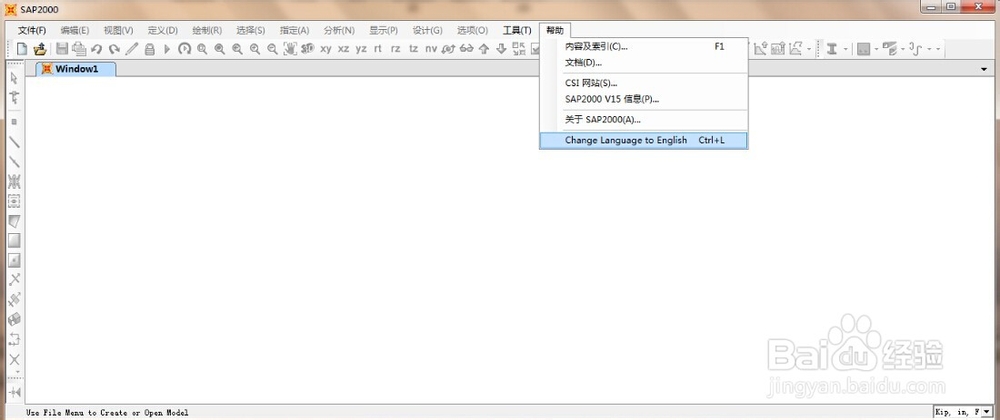Click the Pan hand icon
Viewport: 1000px width, 420px height.
pos(291,48)
